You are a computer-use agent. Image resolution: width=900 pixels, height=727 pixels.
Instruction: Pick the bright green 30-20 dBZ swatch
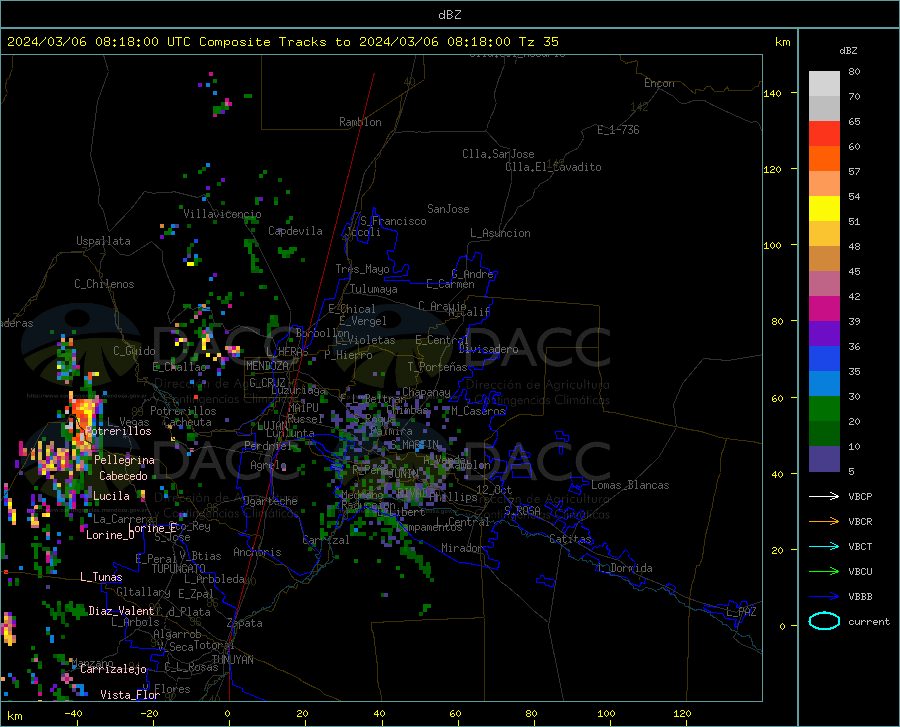pyautogui.click(x=824, y=409)
